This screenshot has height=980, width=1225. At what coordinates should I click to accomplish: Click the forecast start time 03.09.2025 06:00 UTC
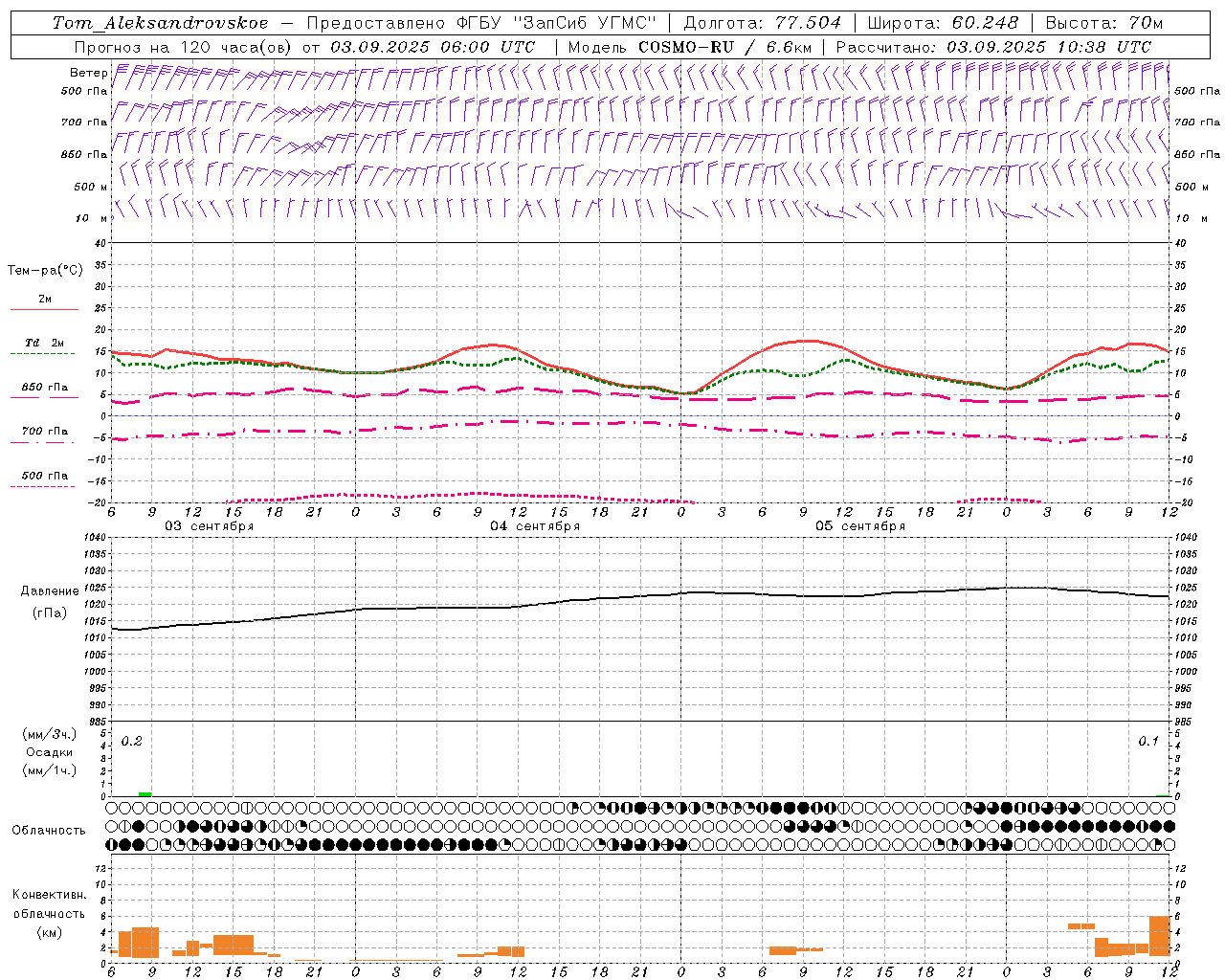point(433,47)
